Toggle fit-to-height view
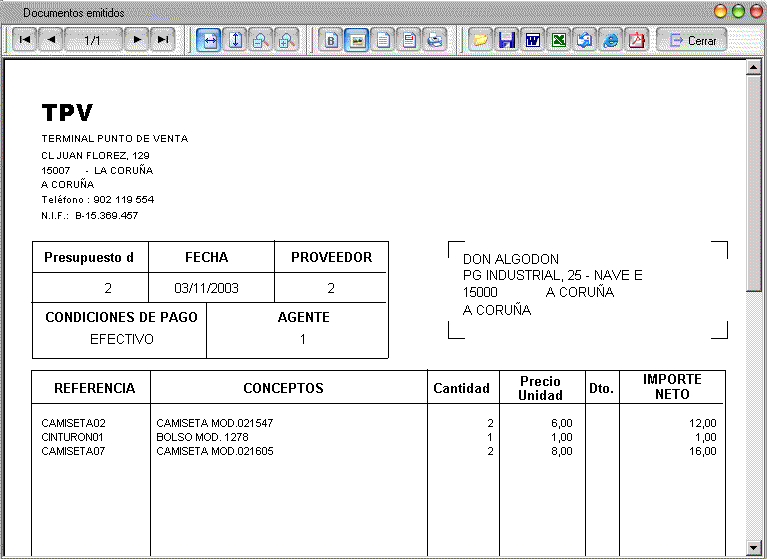 click(236, 40)
